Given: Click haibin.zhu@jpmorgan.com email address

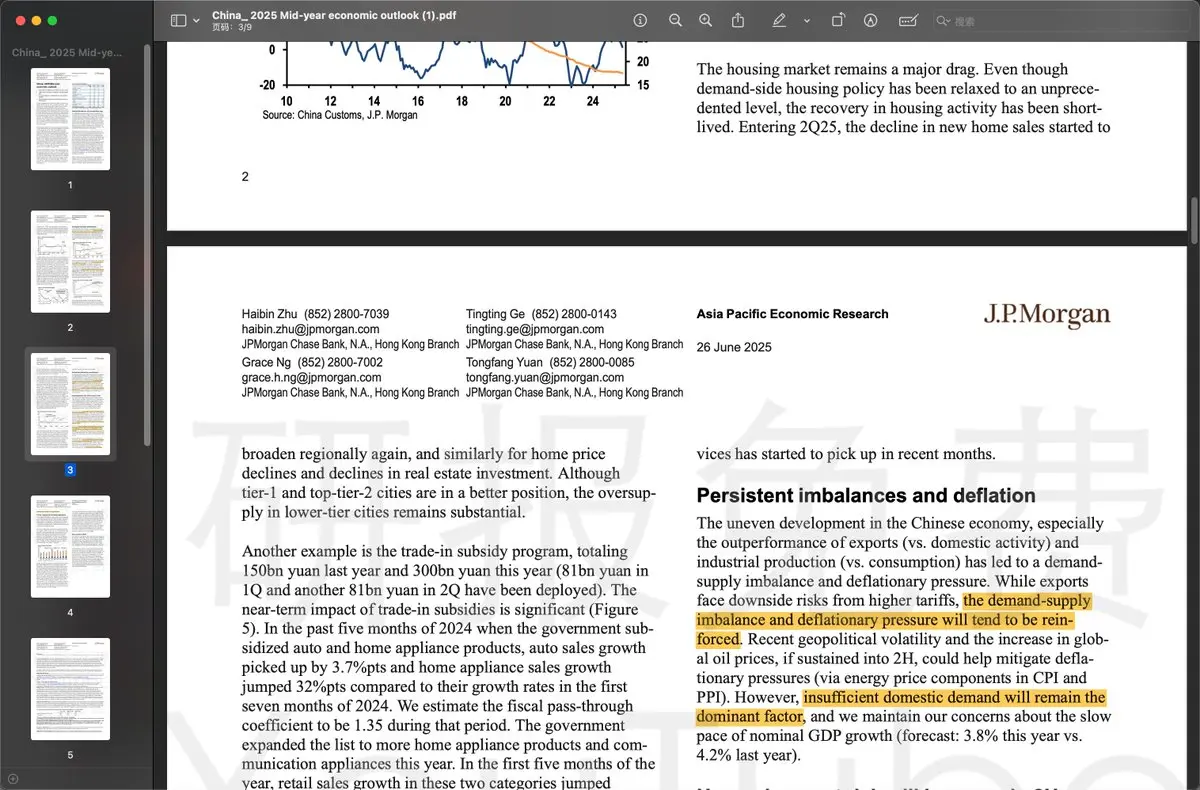Looking at the screenshot, I should 310,329.
